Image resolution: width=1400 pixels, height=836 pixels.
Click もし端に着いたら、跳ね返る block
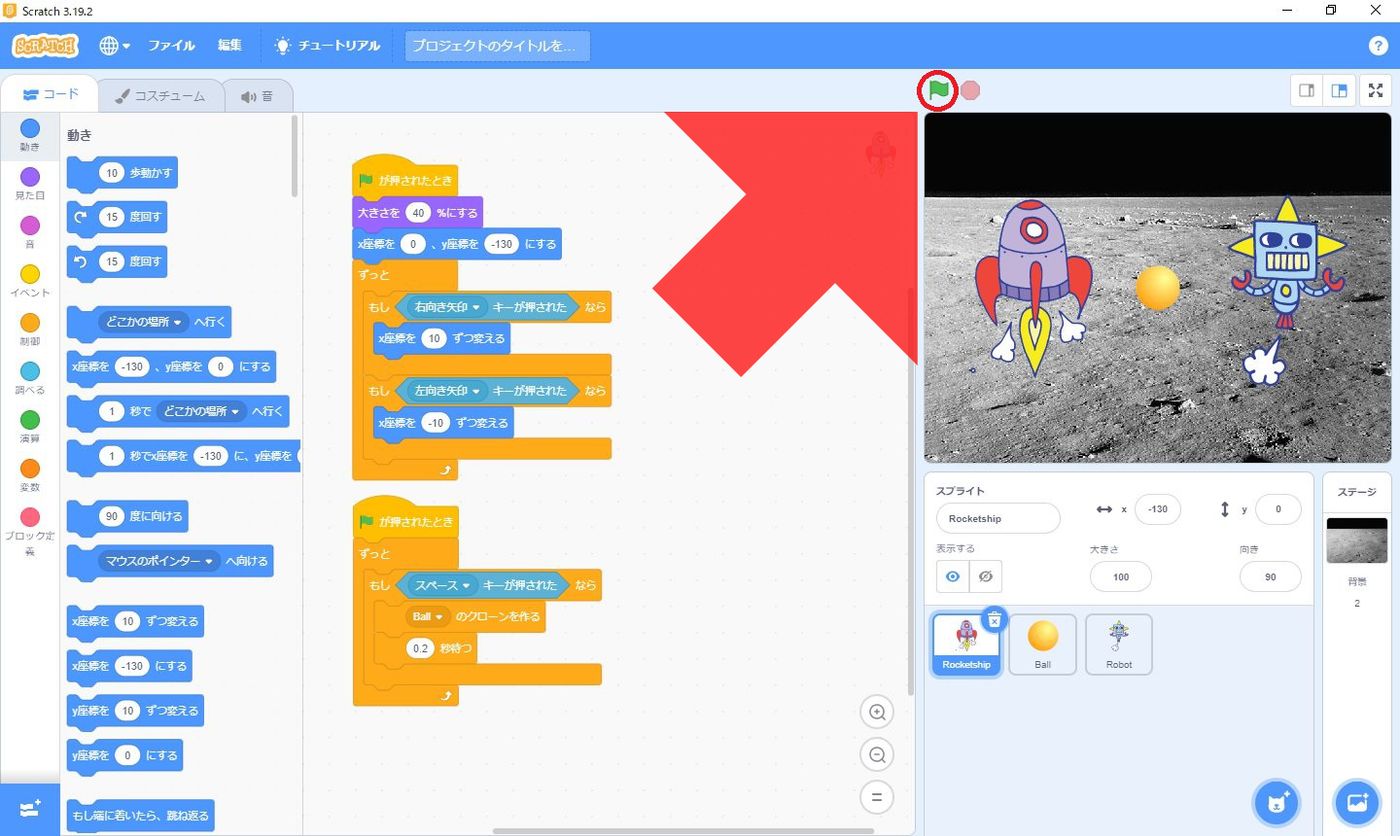click(x=140, y=815)
